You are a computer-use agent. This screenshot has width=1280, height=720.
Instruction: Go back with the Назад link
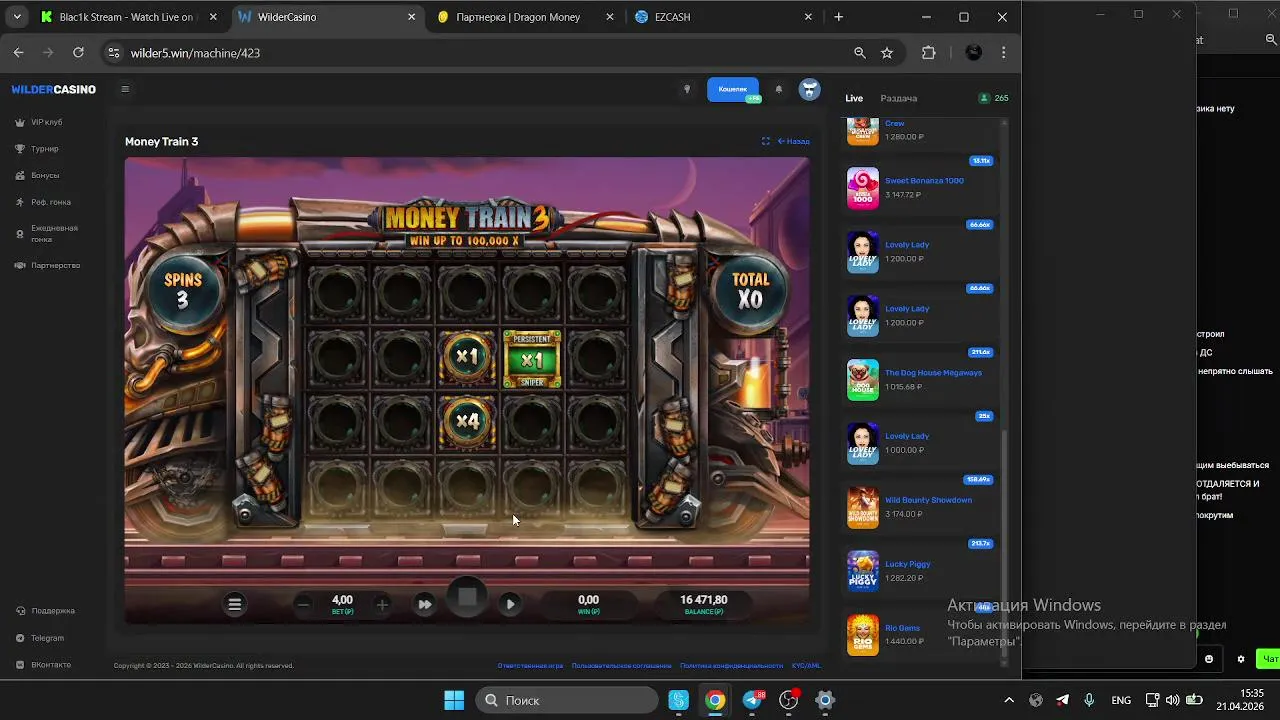click(794, 141)
